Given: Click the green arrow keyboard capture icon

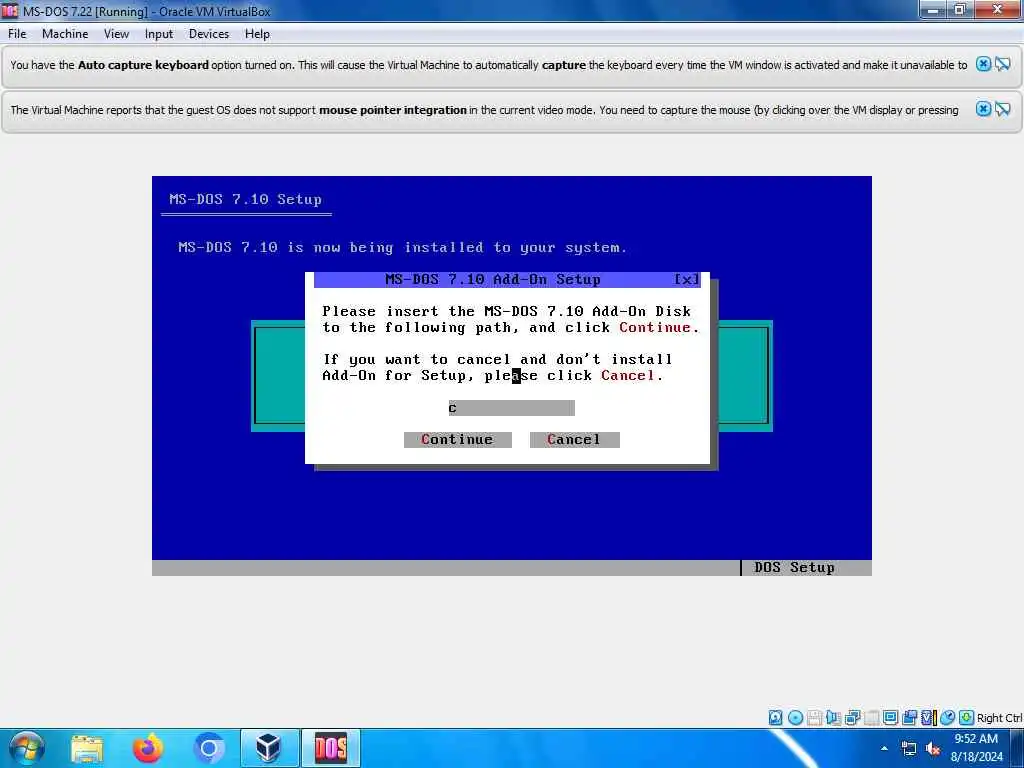Looking at the screenshot, I should [967, 718].
